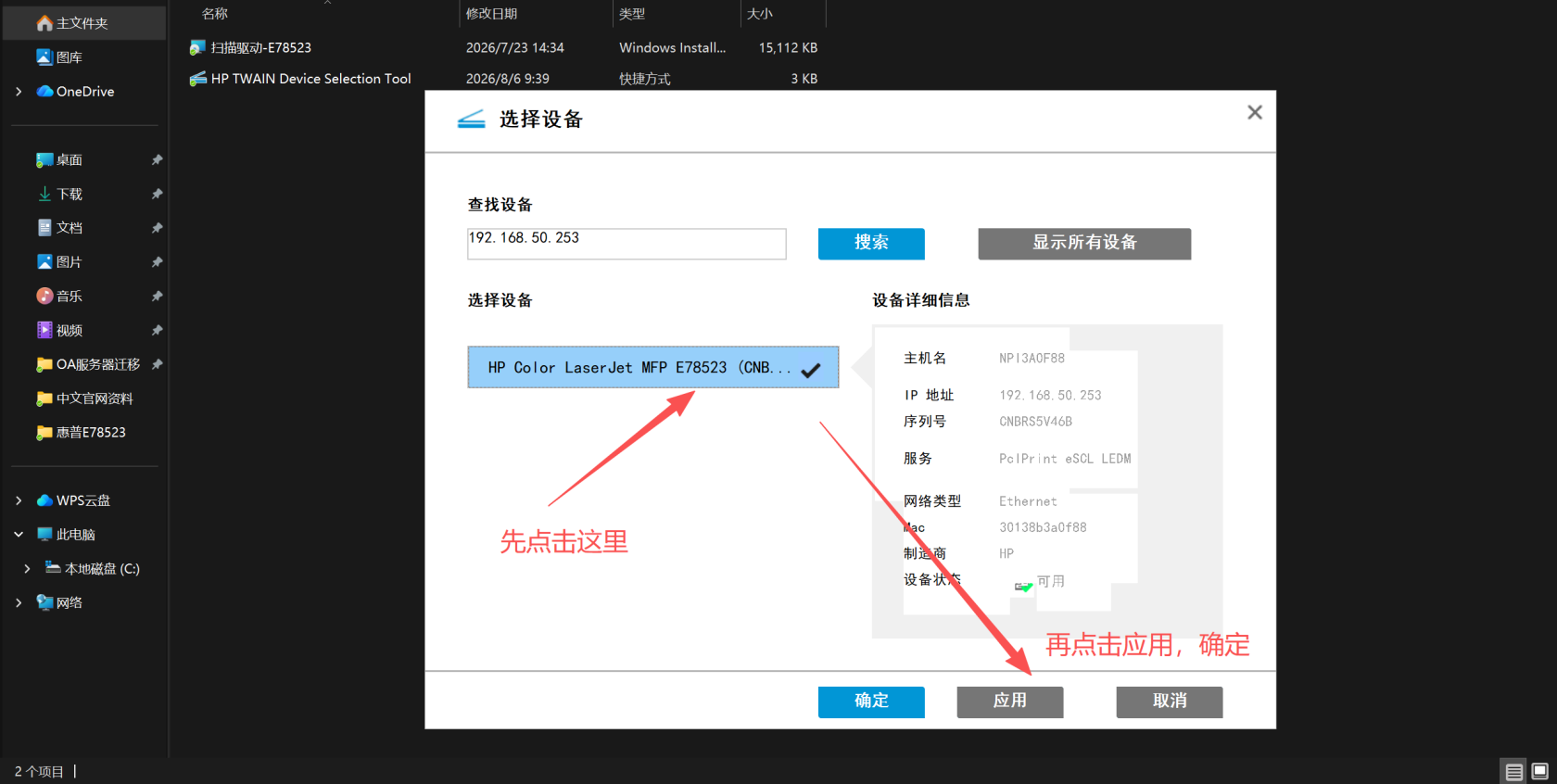The height and width of the screenshot is (784, 1557).
Task: Click the 15,112 KB size cell
Action: pos(788,47)
